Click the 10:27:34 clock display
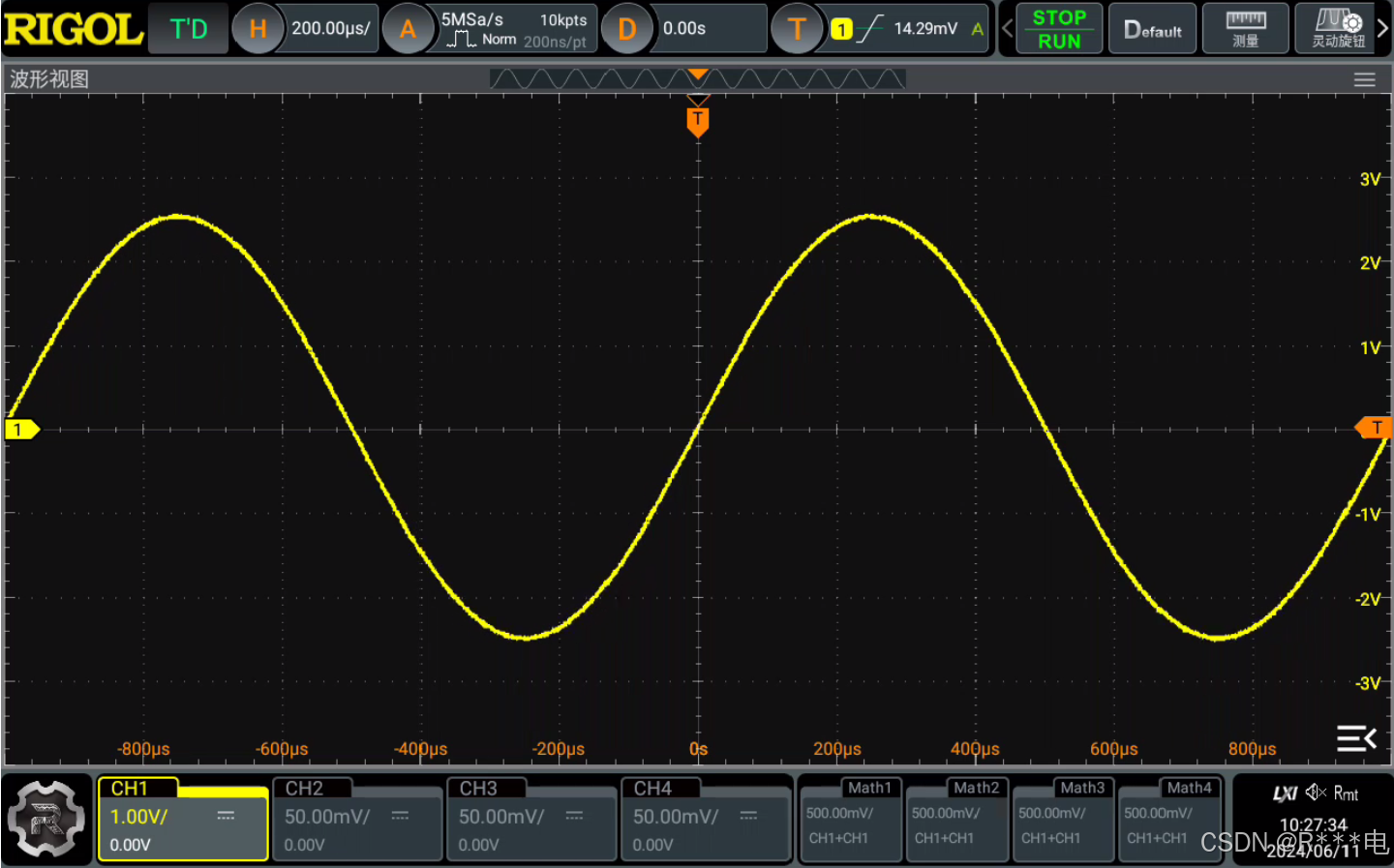 click(1313, 824)
